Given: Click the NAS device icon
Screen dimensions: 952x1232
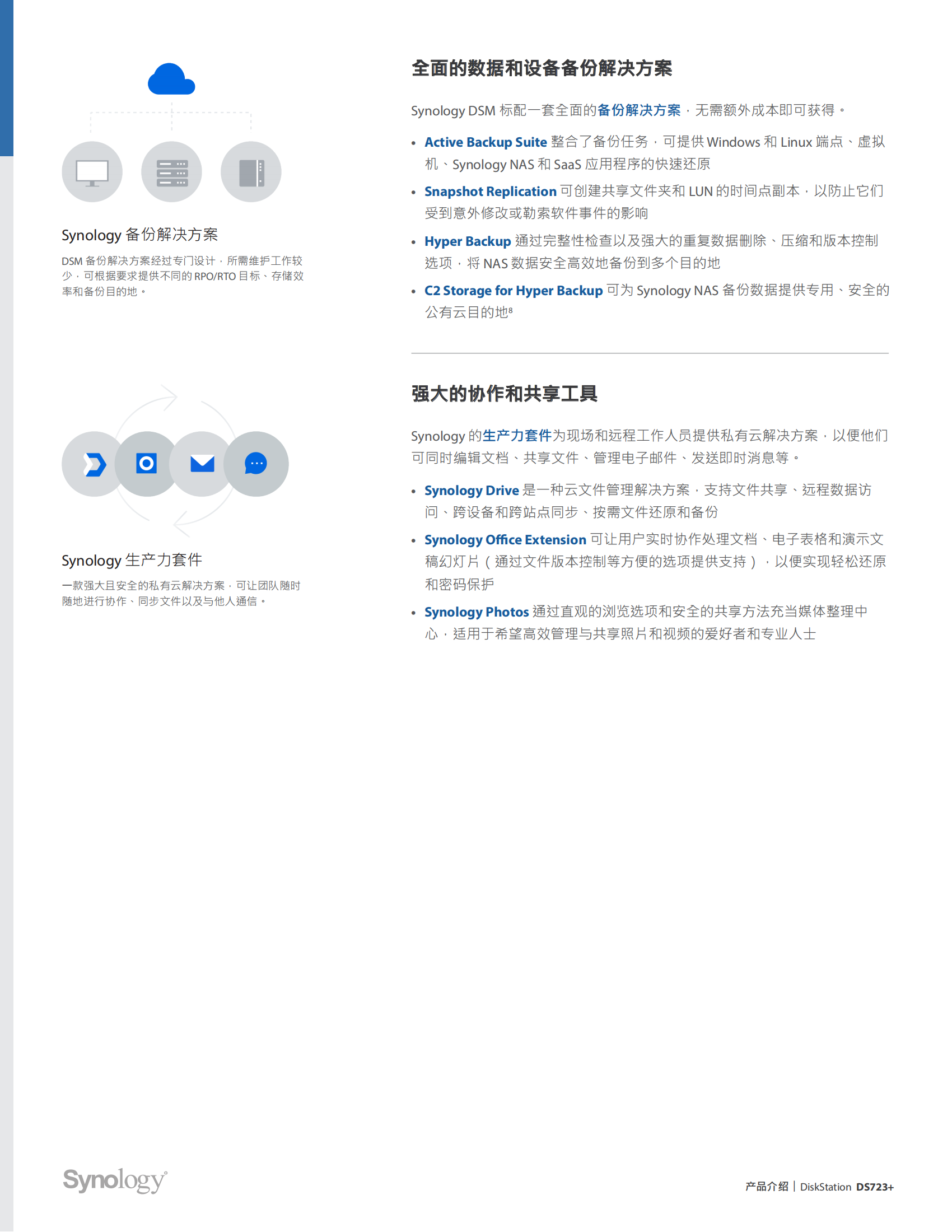Looking at the screenshot, I should [251, 172].
